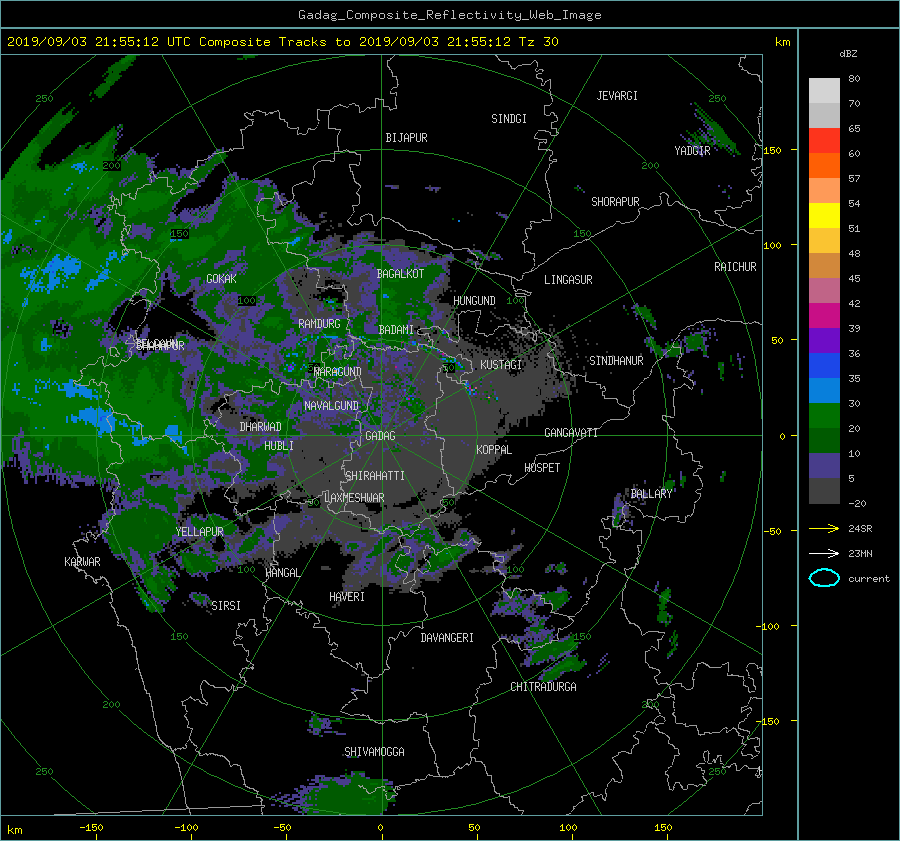This screenshot has height=841, width=900.
Task: Click the SHORAPUR city label
Action: click(x=615, y=202)
